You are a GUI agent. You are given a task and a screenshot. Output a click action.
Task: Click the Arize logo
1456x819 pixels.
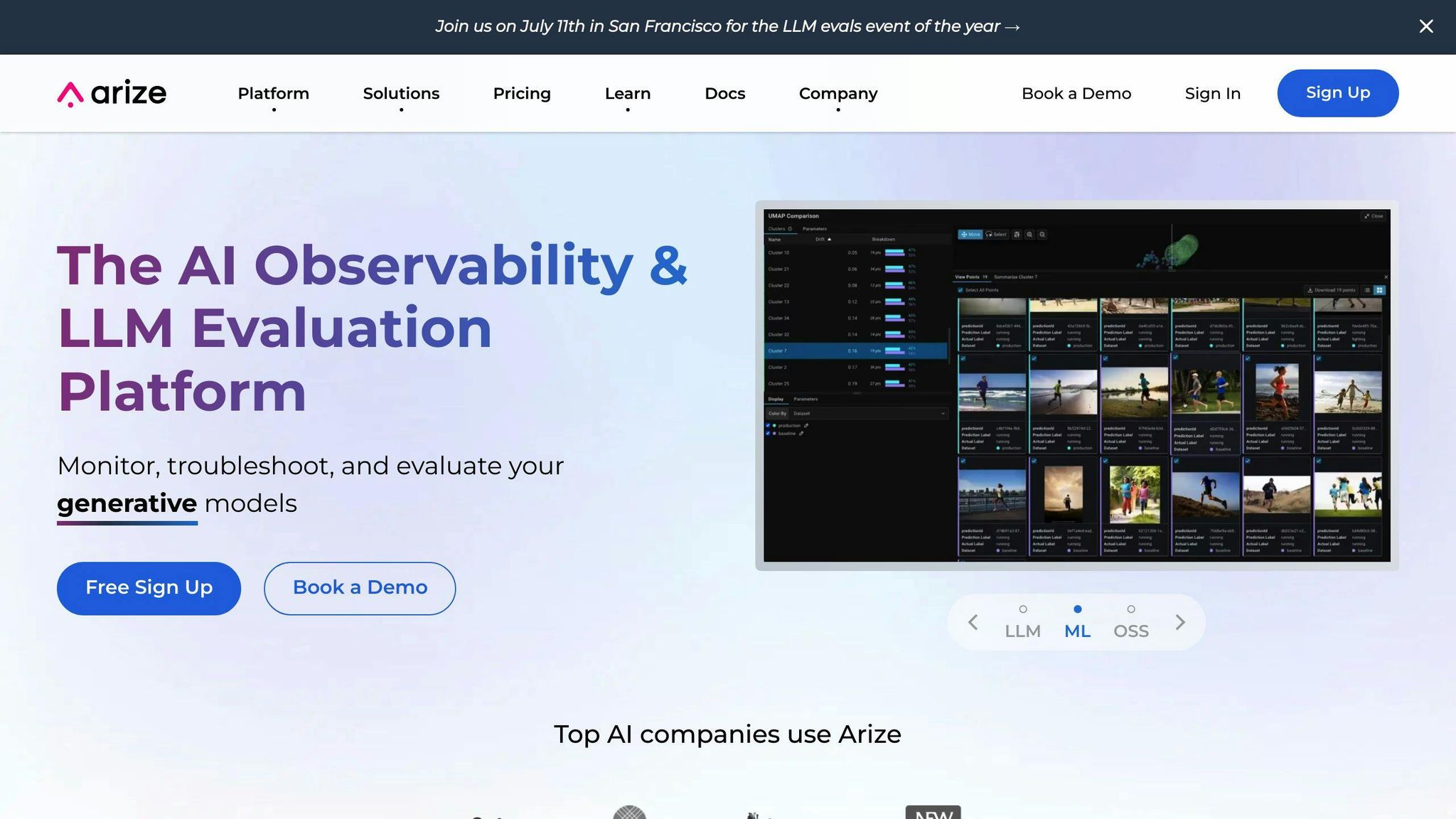(x=112, y=93)
